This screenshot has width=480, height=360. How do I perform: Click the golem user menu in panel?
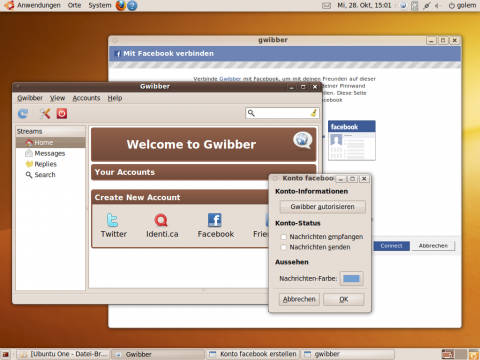coord(462,5)
